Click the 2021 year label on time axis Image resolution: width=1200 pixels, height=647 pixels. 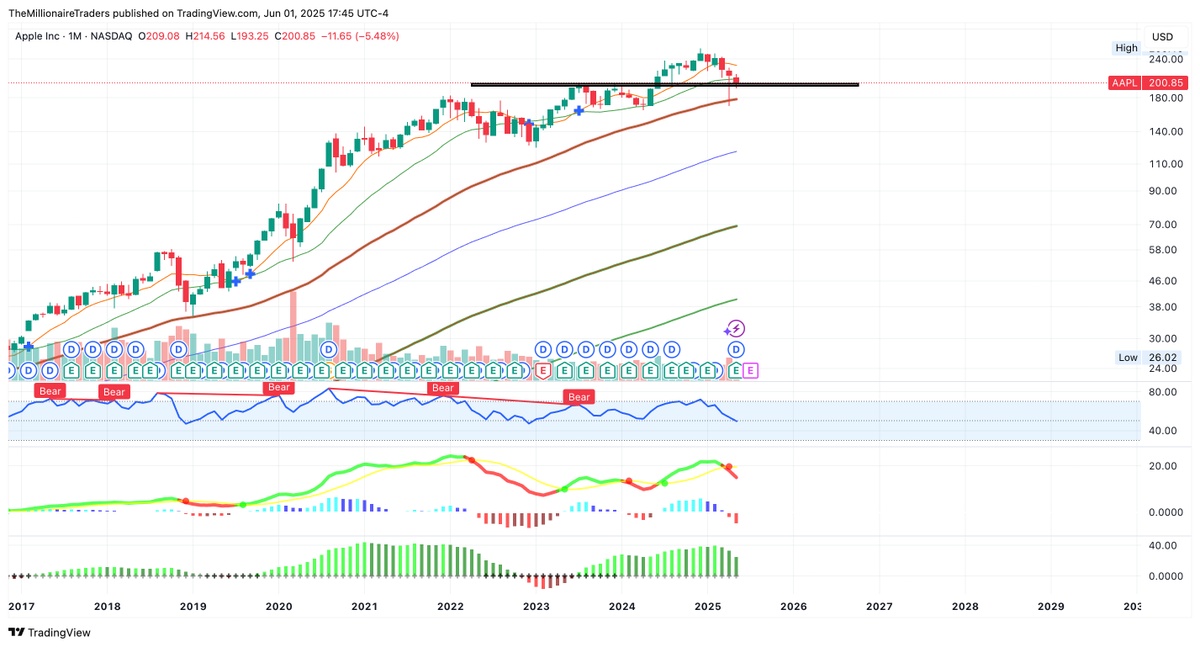(365, 607)
